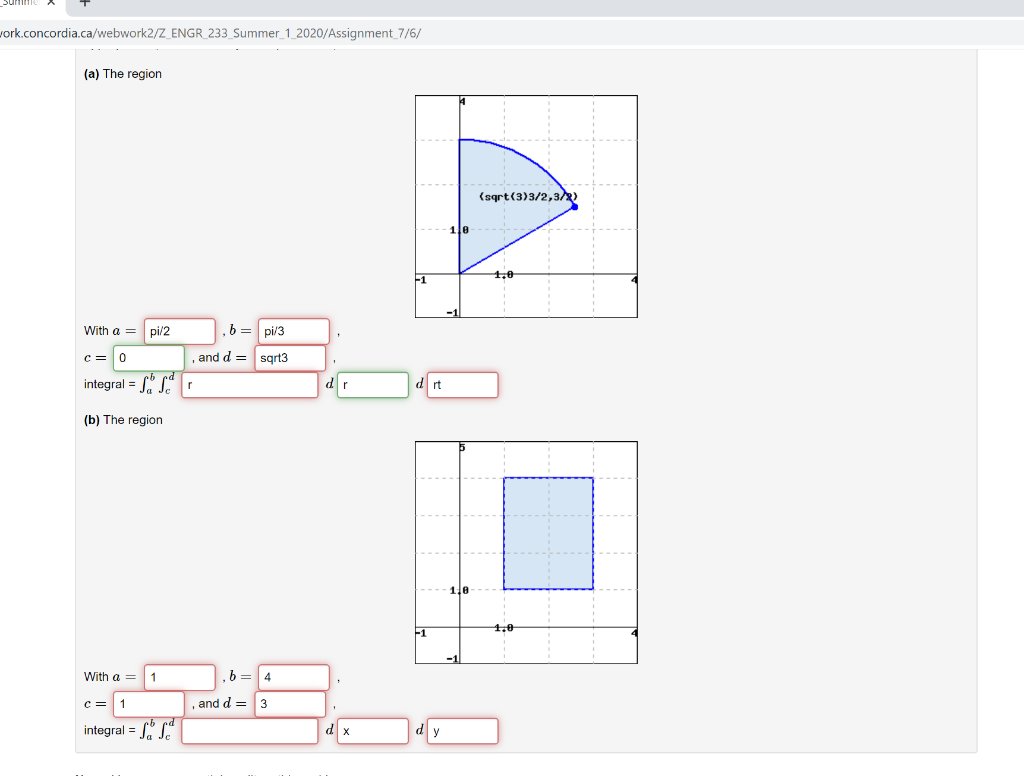Select the first differential field showing r
The width and height of the screenshot is (1024, 776).
pyautogui.click(x=372, y=384)
